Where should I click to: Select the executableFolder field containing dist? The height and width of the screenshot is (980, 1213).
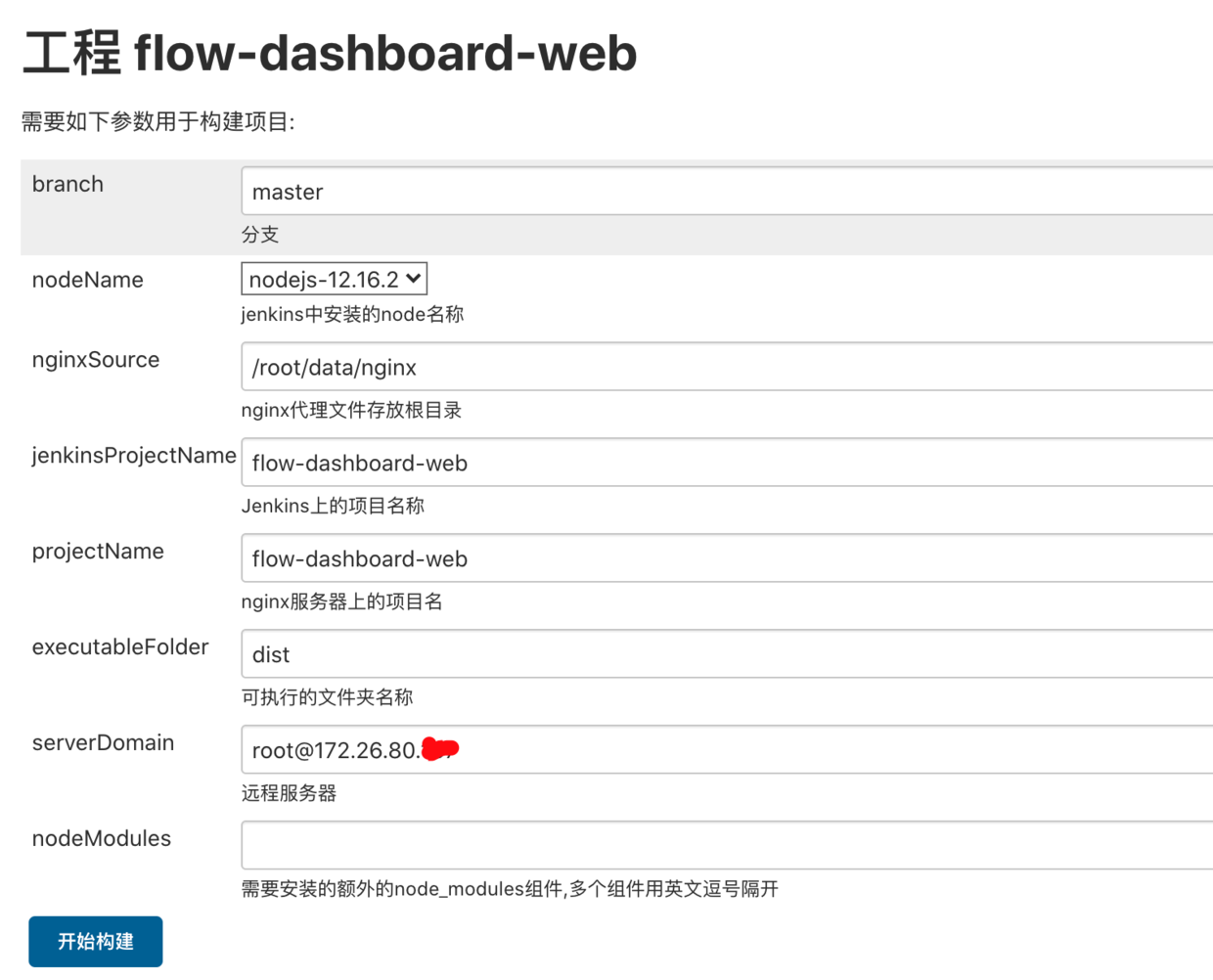pos(727,654)
